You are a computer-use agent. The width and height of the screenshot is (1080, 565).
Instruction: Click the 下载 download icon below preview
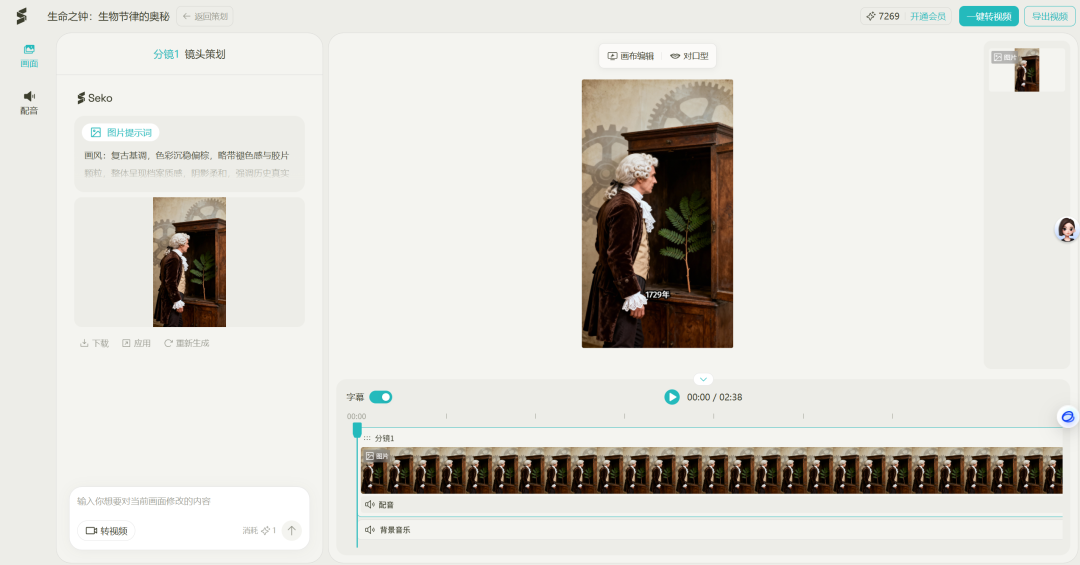coord(94,343)
